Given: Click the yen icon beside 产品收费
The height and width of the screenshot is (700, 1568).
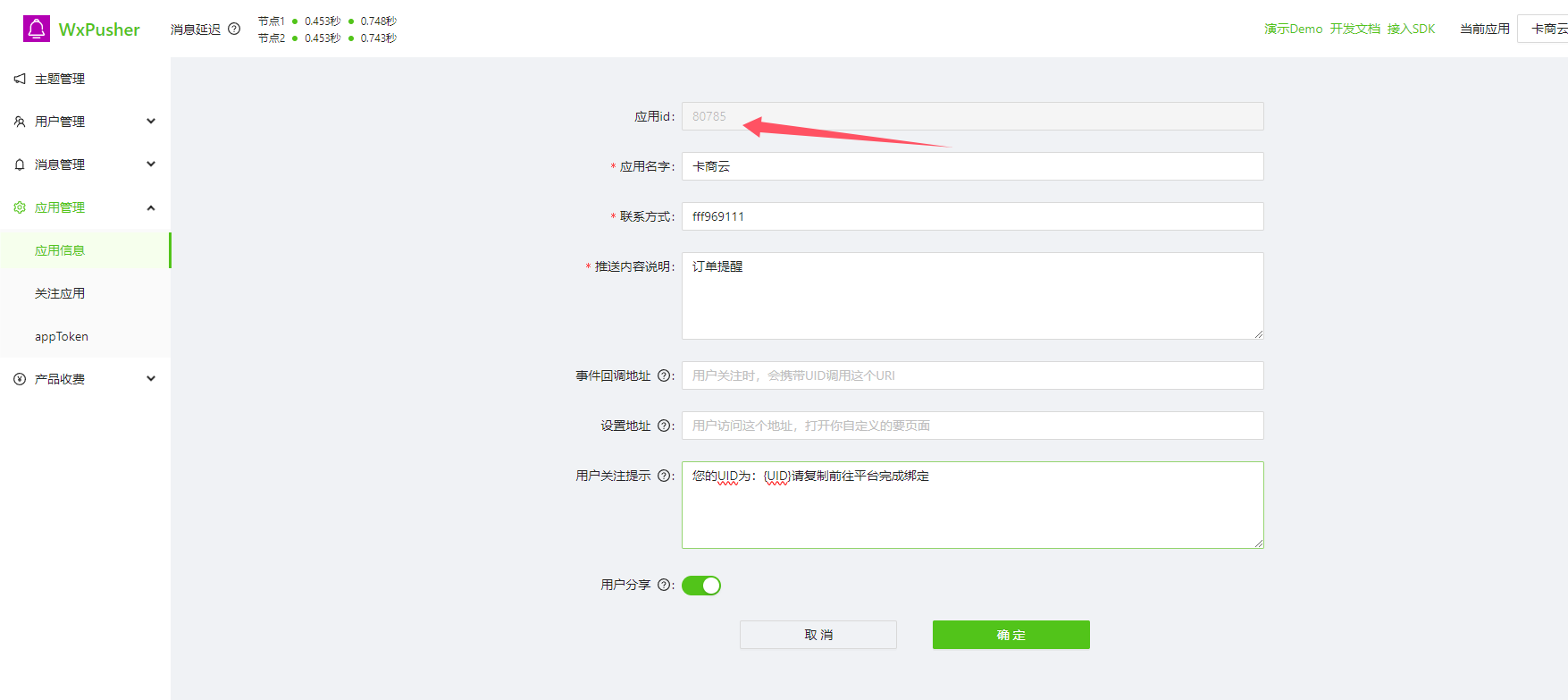Looking at the screenshot, I should [20, 379].
